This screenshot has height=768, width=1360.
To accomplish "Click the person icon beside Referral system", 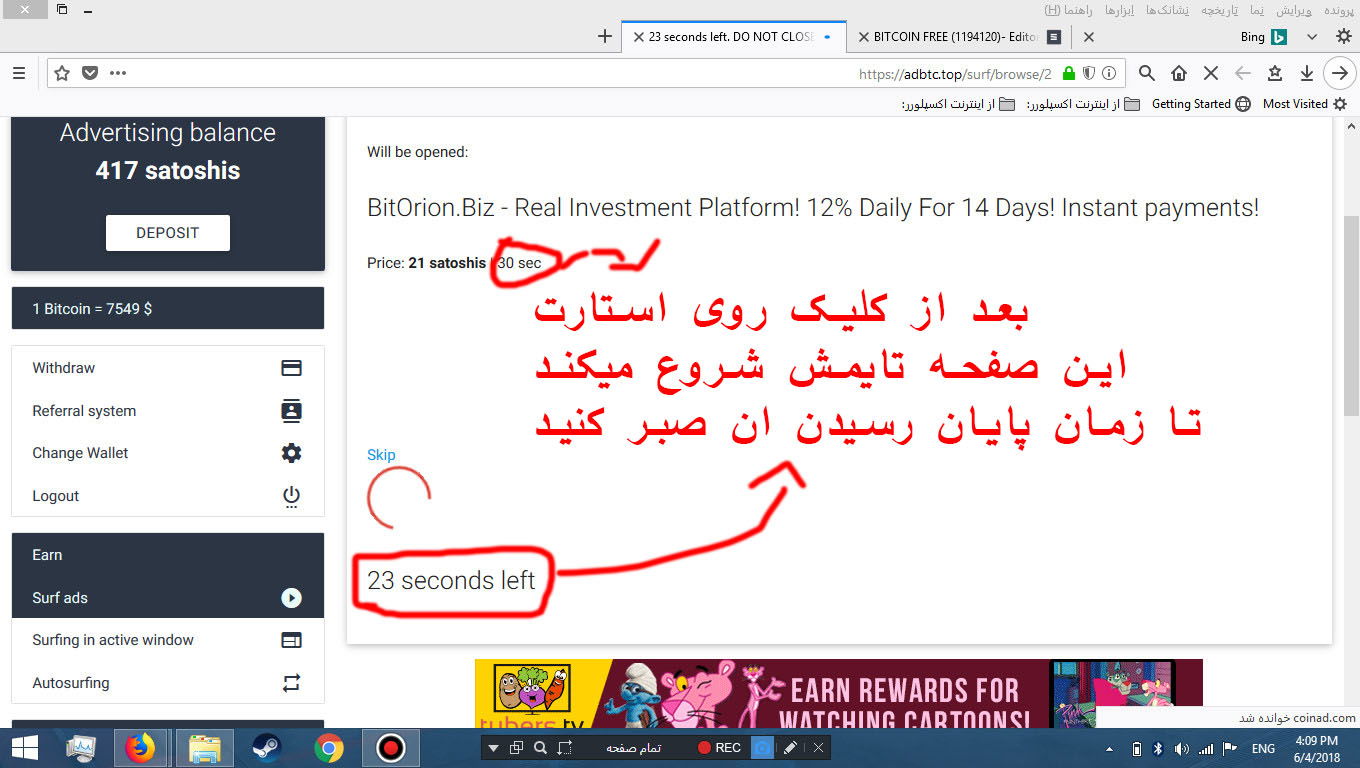I will [x=291, y=411].
